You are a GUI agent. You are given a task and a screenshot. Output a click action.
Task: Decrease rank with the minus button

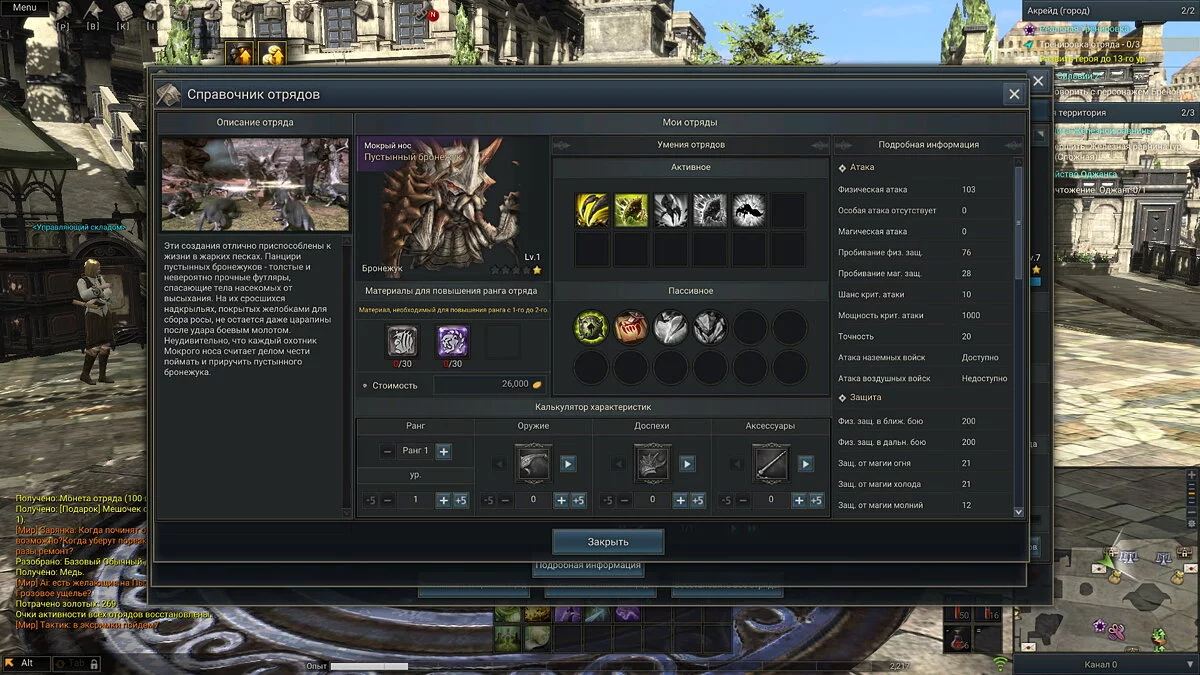pyautogui.click(x=388, y=452)
